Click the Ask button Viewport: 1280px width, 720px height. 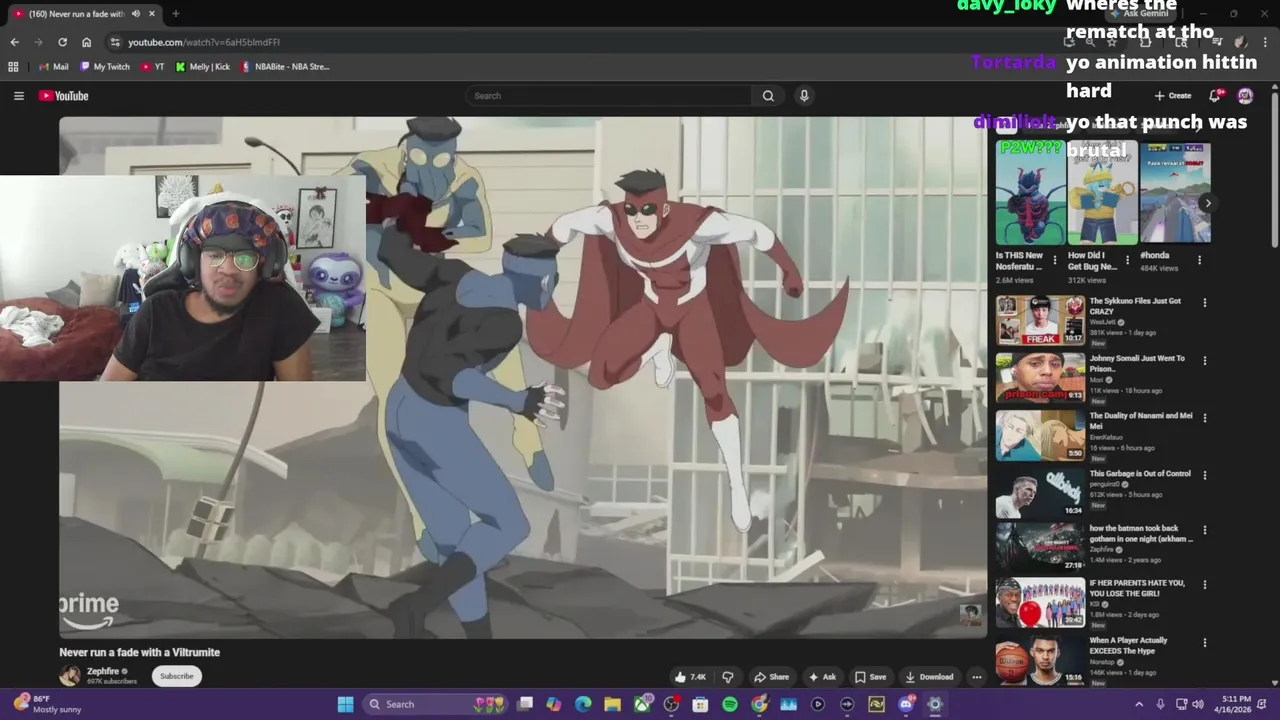(x=822, y=677)
